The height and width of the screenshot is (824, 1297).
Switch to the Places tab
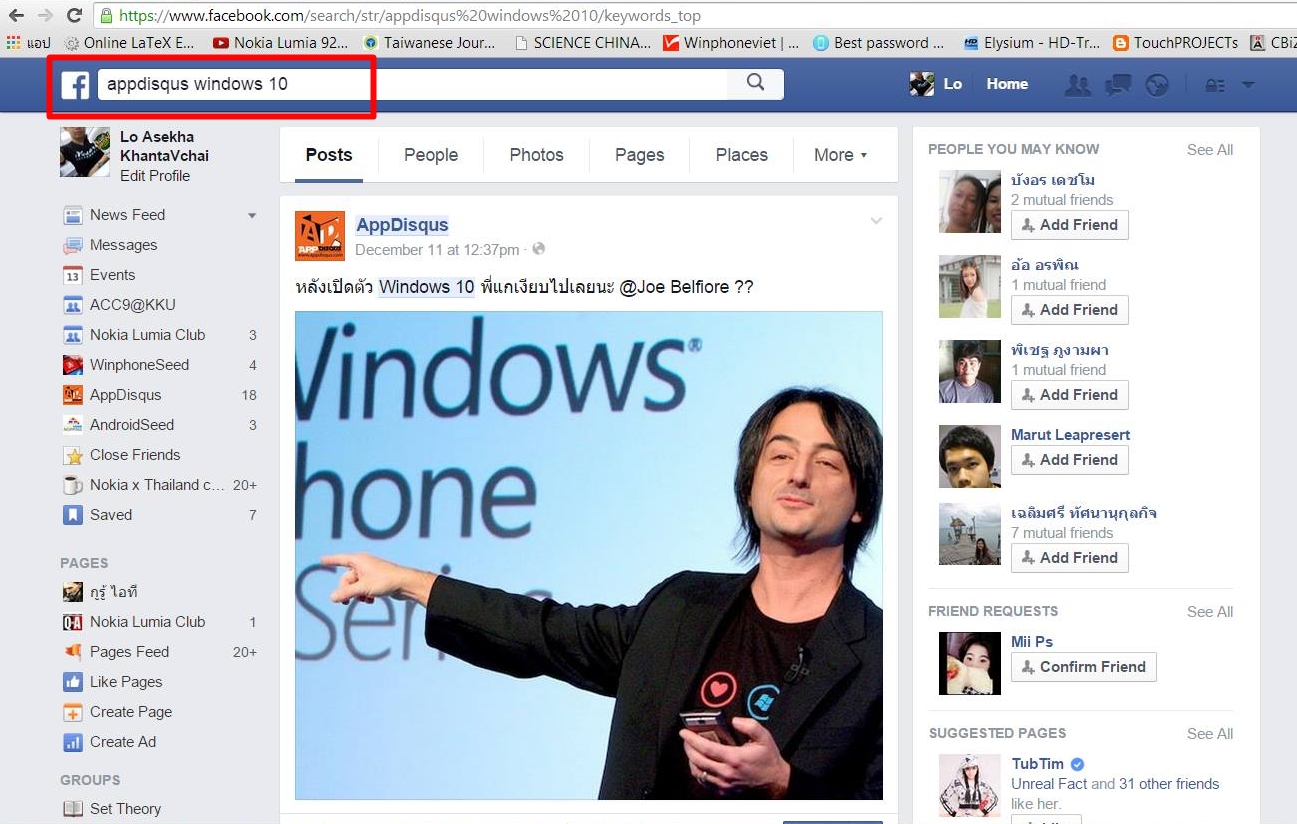[x=742, y=155]
